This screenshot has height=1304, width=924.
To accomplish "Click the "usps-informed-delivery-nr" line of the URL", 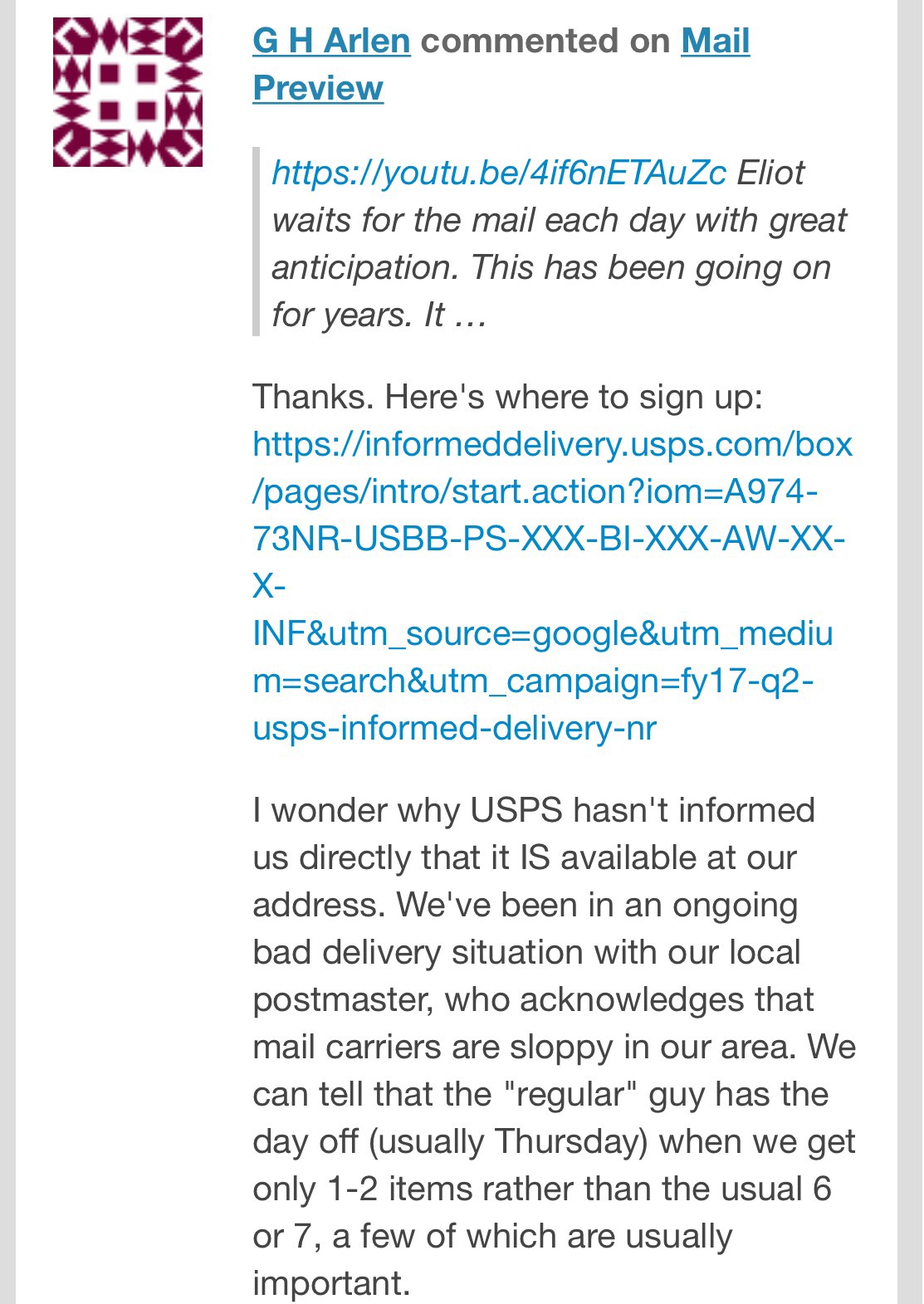I will click(454, 728).
